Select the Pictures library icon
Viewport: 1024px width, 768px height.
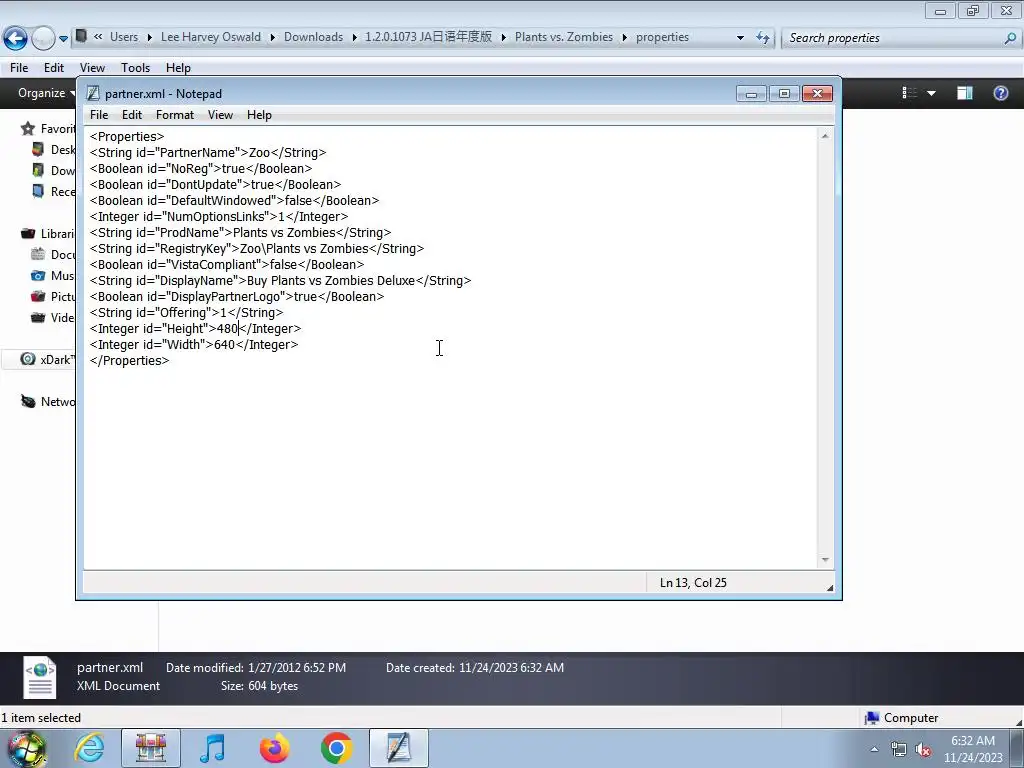tap(38, 296)
